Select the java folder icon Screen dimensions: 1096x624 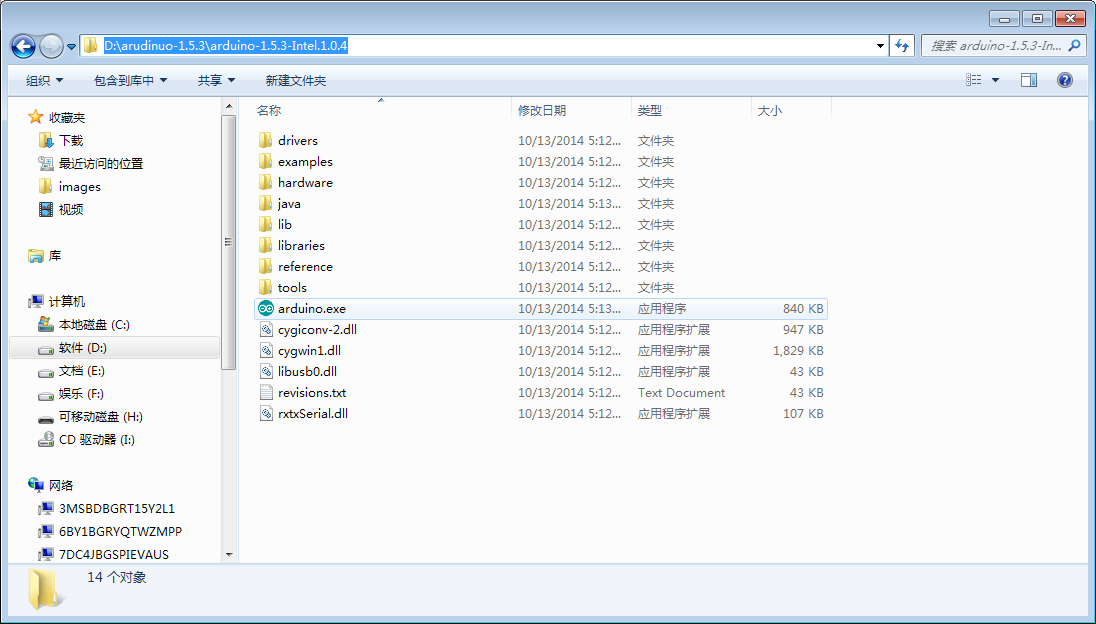click(x=266, y=203)
